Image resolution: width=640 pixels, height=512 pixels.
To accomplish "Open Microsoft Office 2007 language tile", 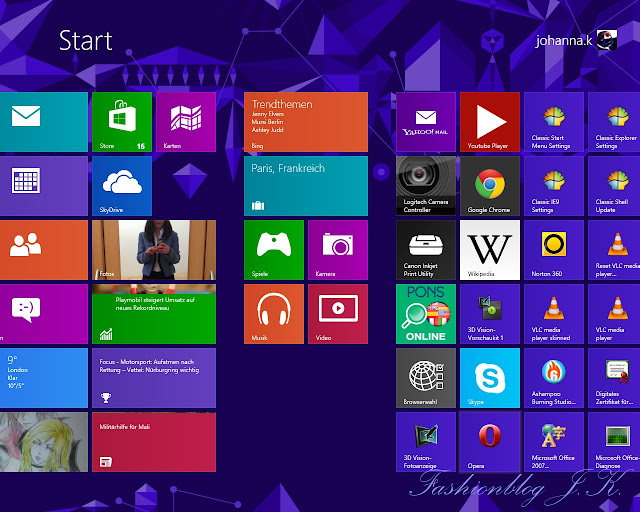I will [554, 442].
